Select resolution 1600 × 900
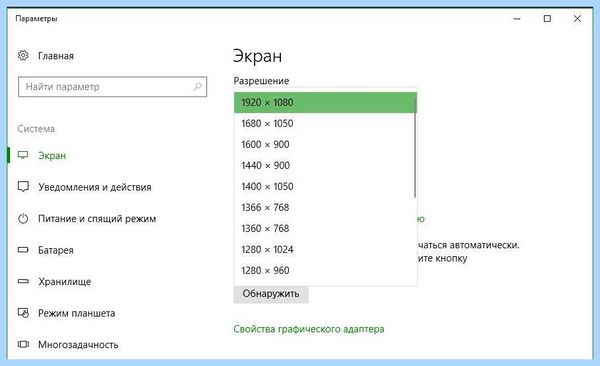 point(325,144)
